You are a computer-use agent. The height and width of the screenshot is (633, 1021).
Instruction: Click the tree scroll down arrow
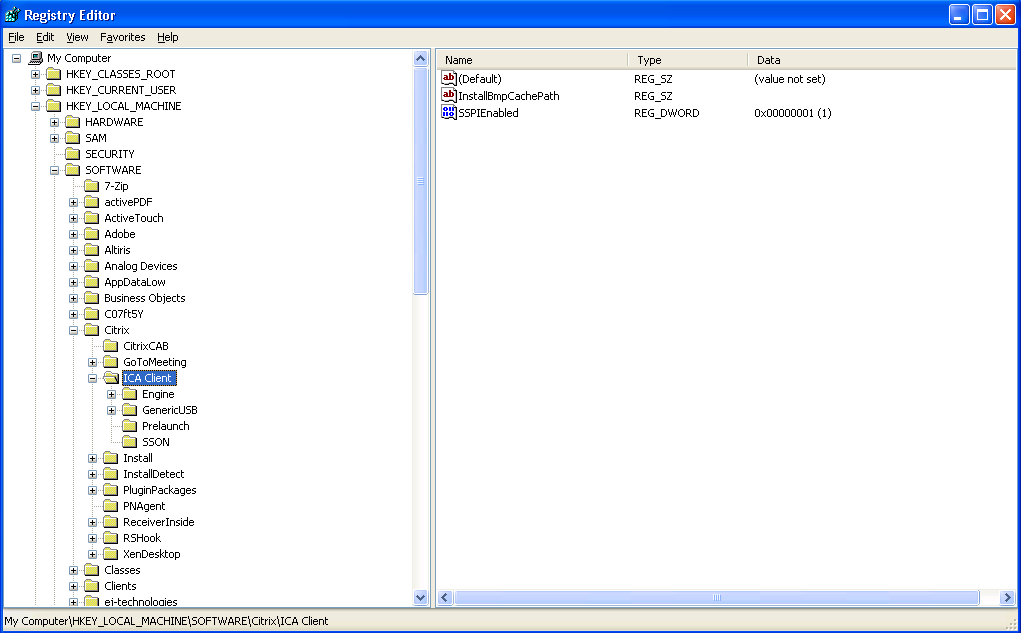tap(421, 597)
